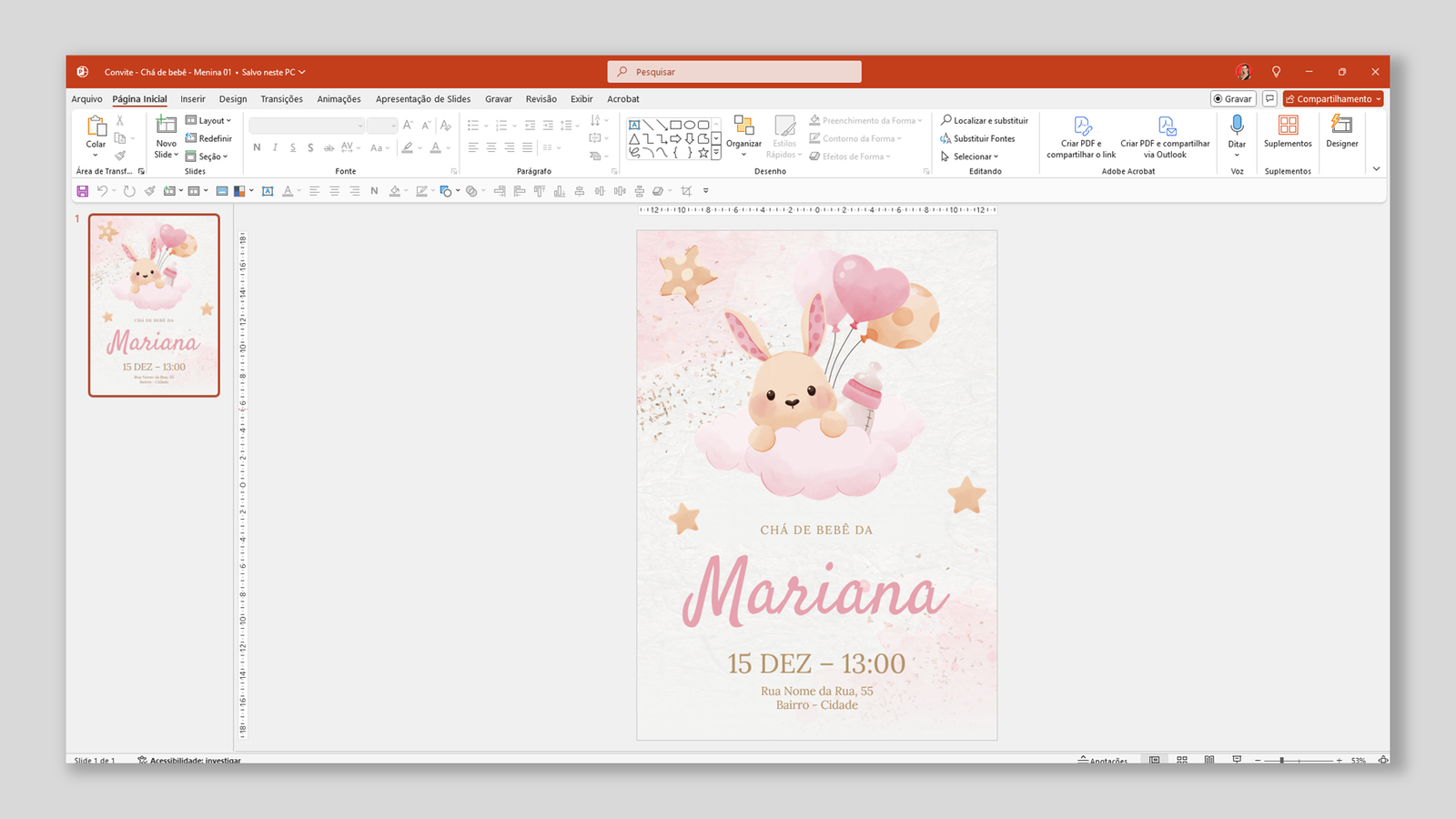Screen dimensions: 1456x819
Task: Click the Colar (paste) icon
Action: click(96, 126)
